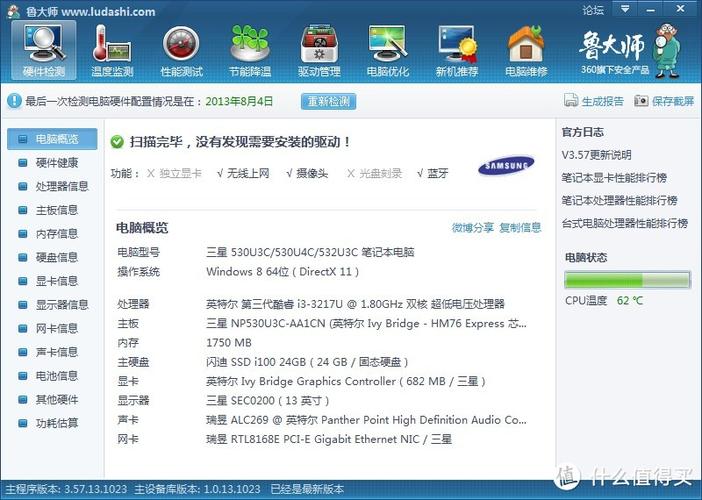The height and width of the screenshot is (500, 702).
Task: Open 节能降温 energy saving clover icon
Action: click(x=250, y=51)
